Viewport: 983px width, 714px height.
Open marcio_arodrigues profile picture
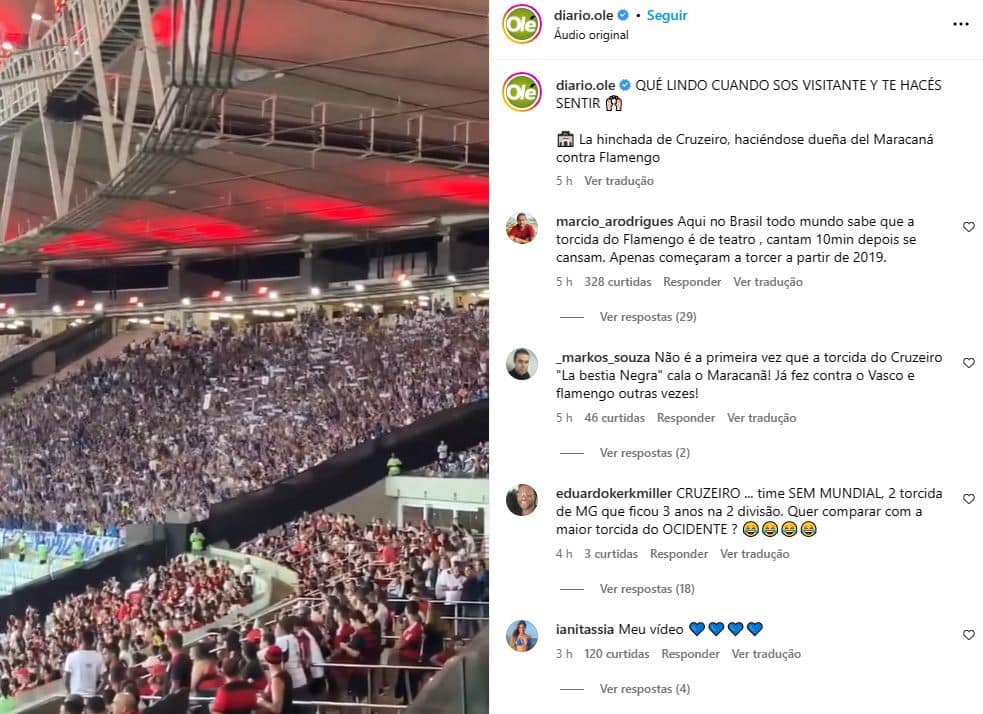click(522, 228)
